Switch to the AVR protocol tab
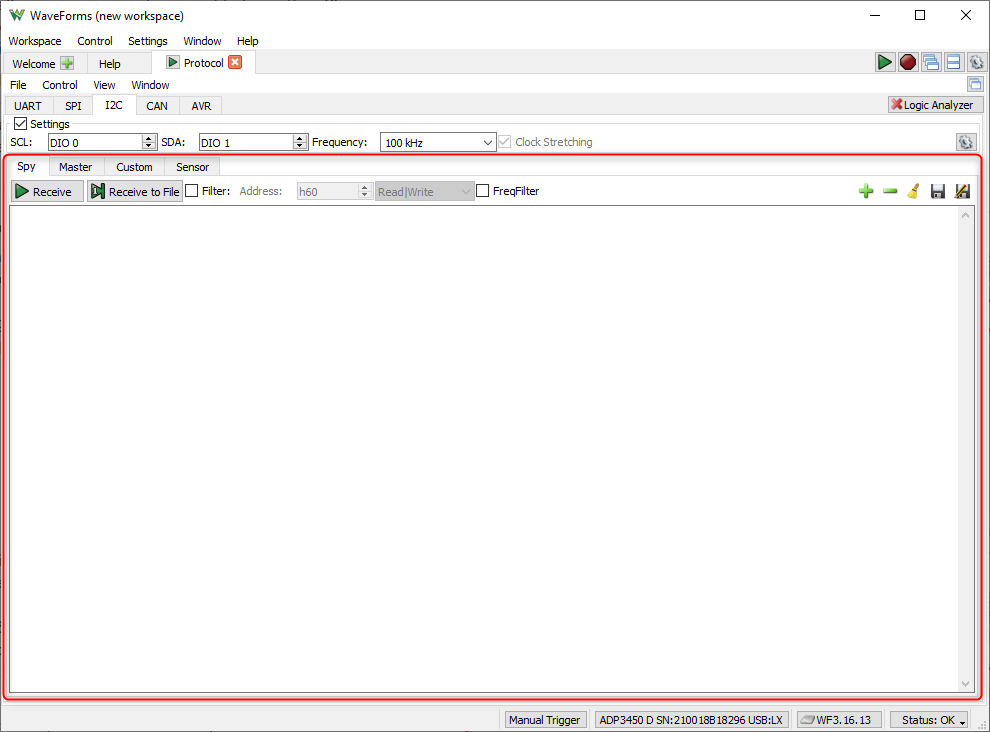The image size is (990, 732). coord(201,105)
